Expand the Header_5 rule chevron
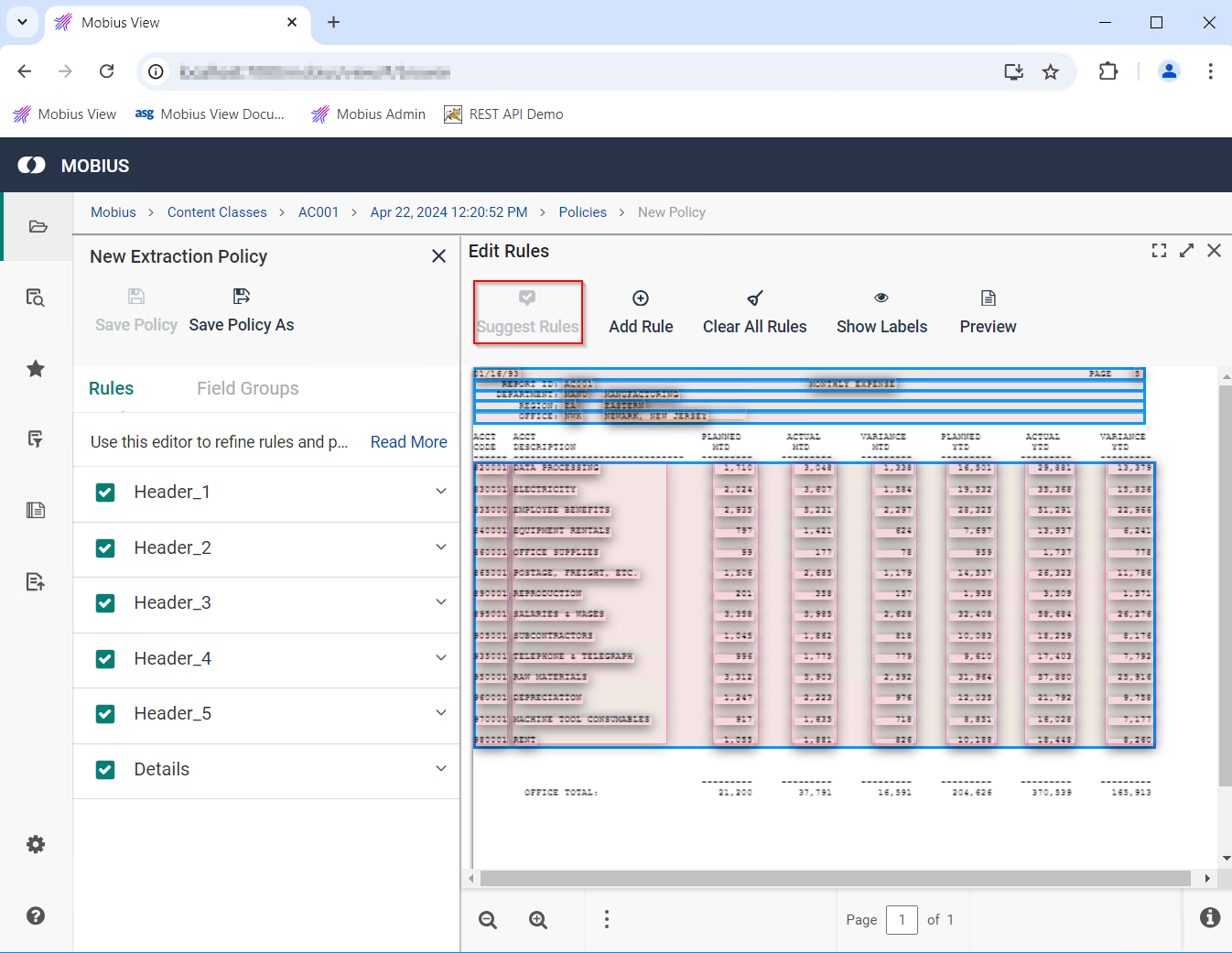This screenshot has height=953, width=1232. (441, 713)
